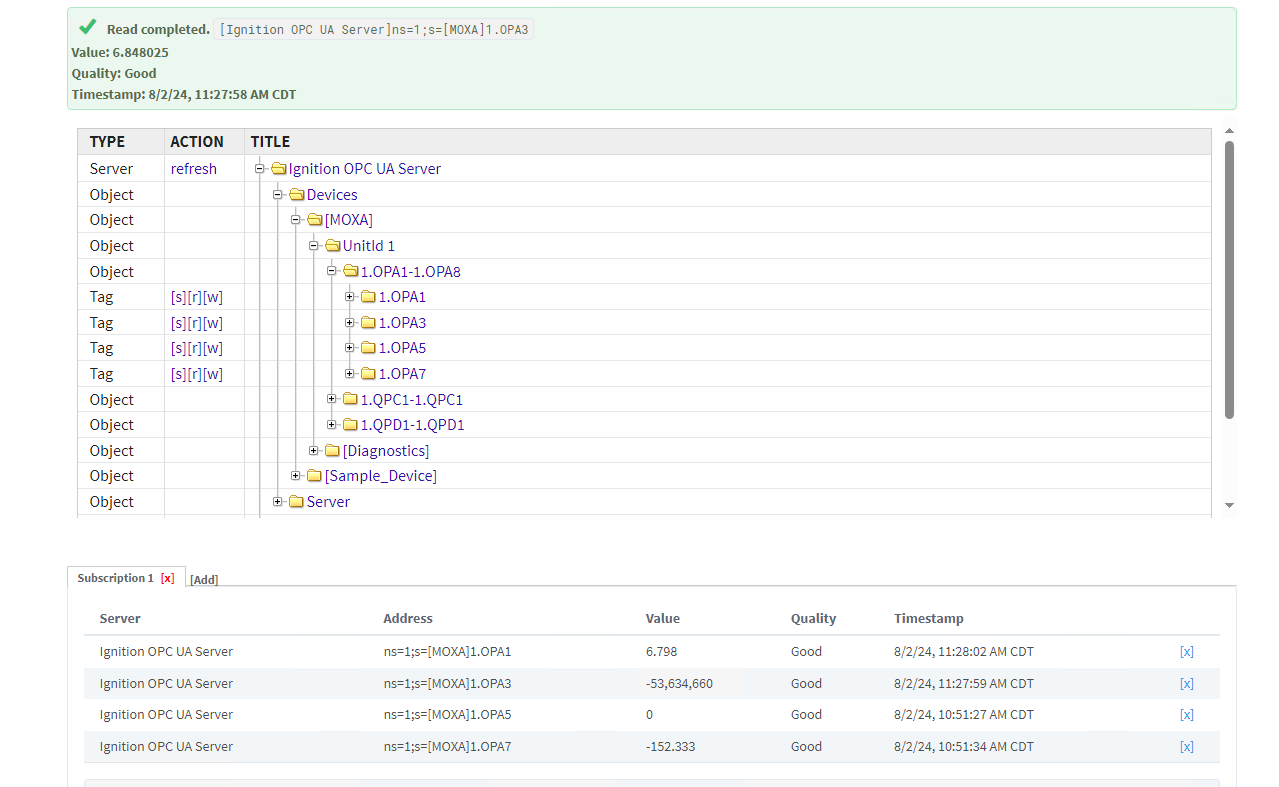Click the Devices folder icon
This screenshot has width=1279, height=787.
pos(297,195)
